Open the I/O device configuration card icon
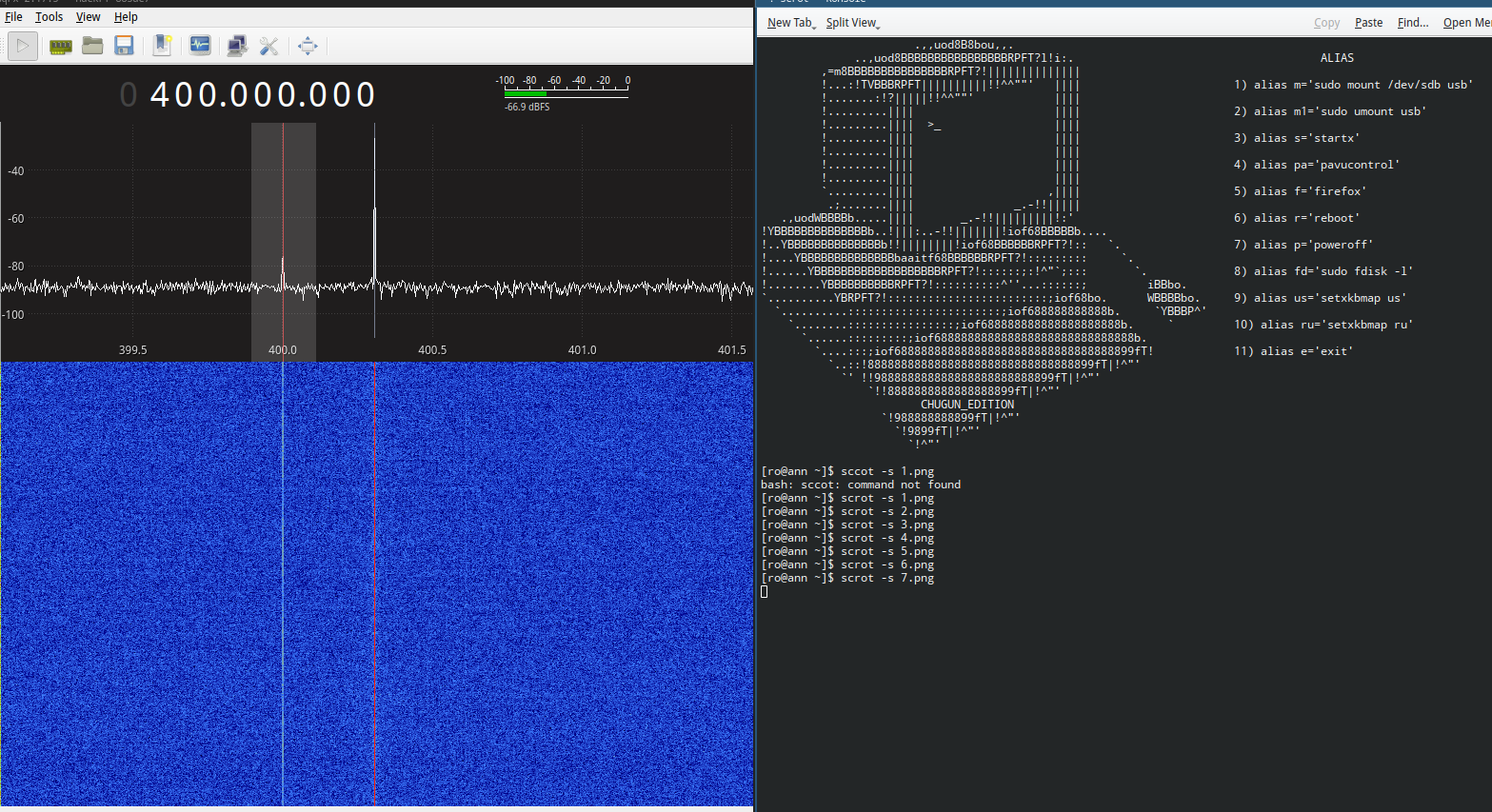This screenshot has height=812, width=1492. coord(61,46)
